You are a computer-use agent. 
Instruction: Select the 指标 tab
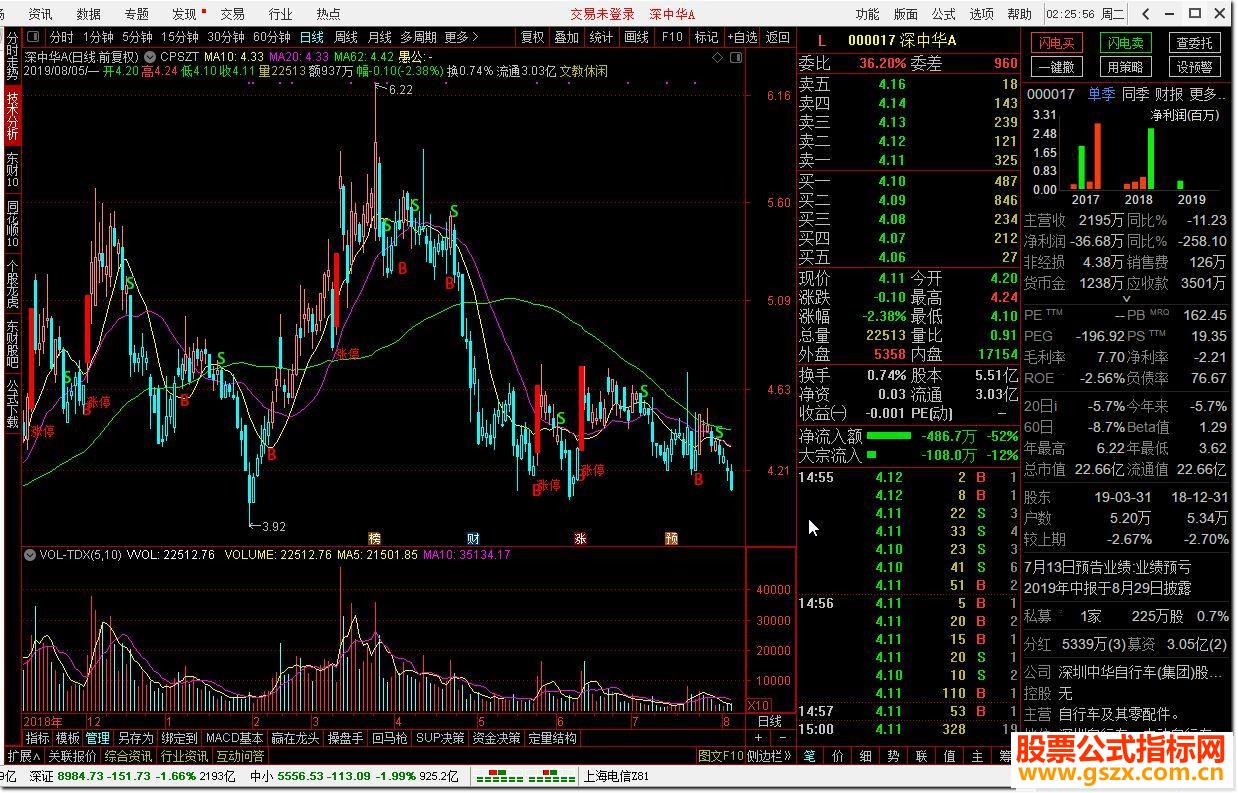point(37,738)
